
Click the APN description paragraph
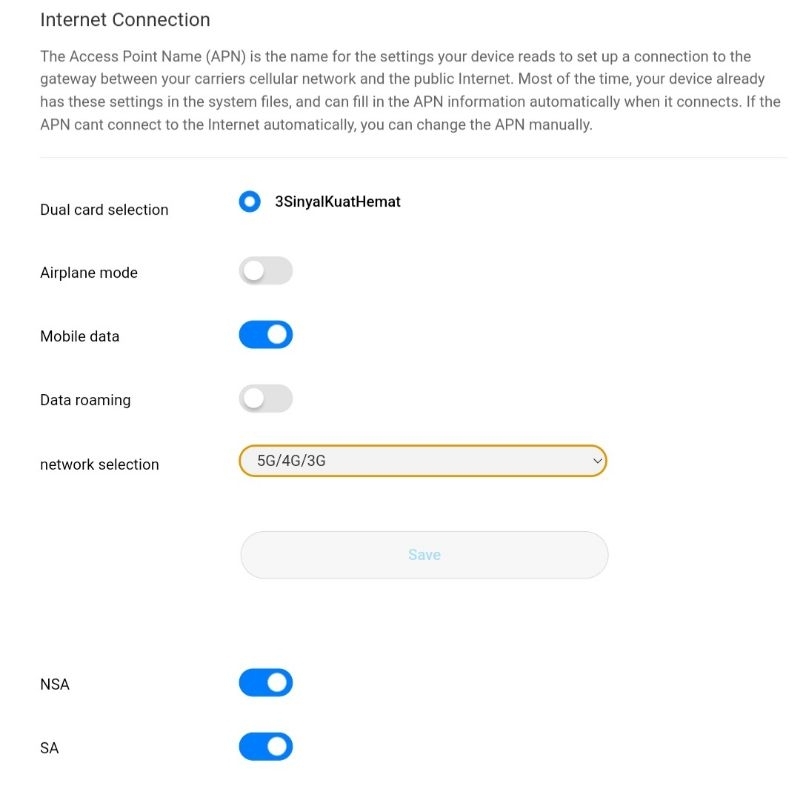tap(410, 91)
